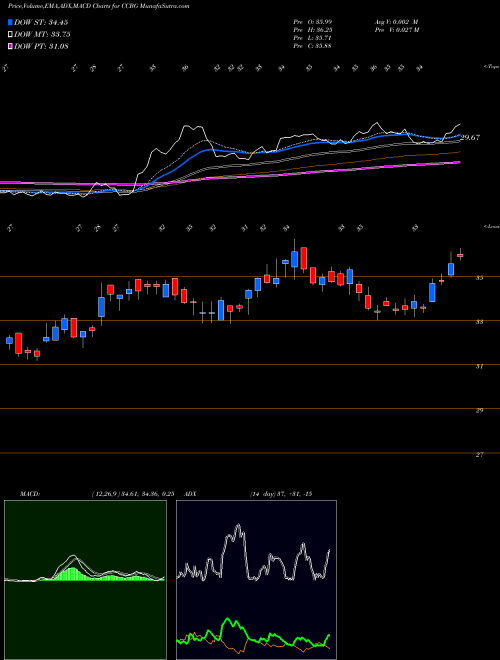Screen dimensions: 500x660
Task: Click the 'Pre H: 36.25' value
Action: pos(313,30)
